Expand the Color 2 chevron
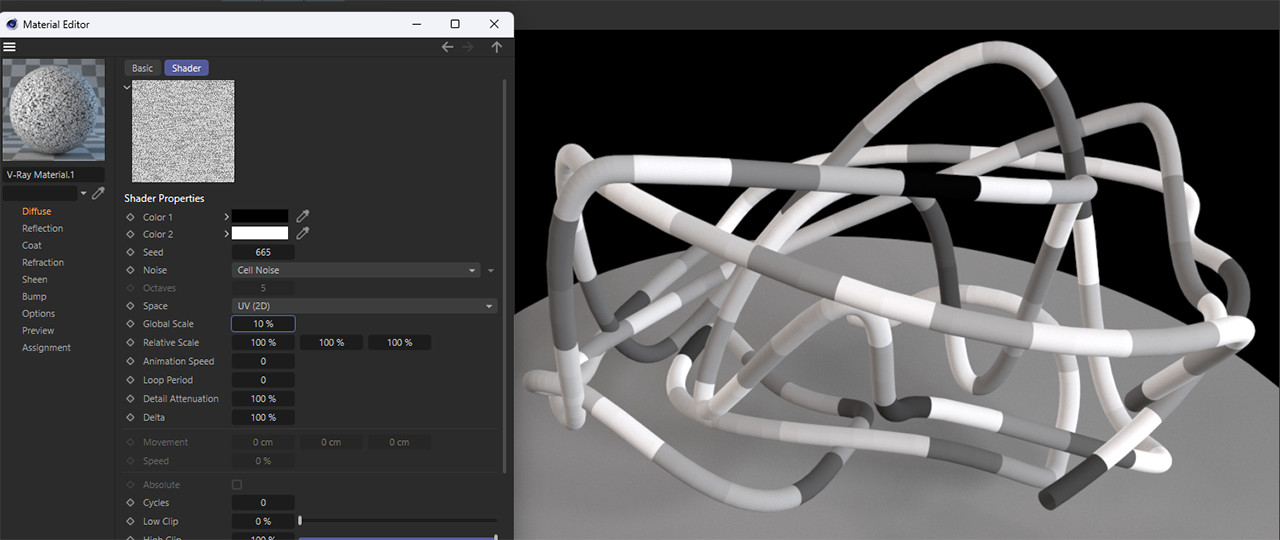The image size is (1280, 540). click(x=226, y=234)
